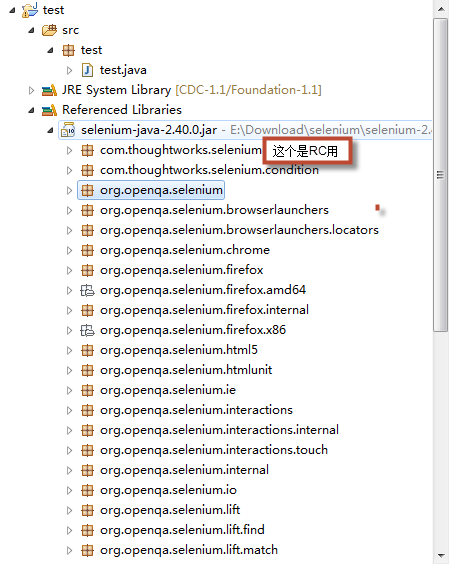Select org.openqa.selenium.firefox.x86 label
The width and height of the screenshot is (449, 564).
point(193,330)
